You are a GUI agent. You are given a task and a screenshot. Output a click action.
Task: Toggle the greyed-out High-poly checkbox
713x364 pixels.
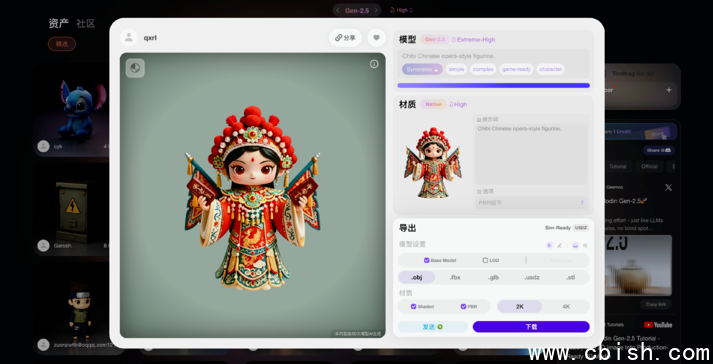pyautogui.click(x=547, y=260)
